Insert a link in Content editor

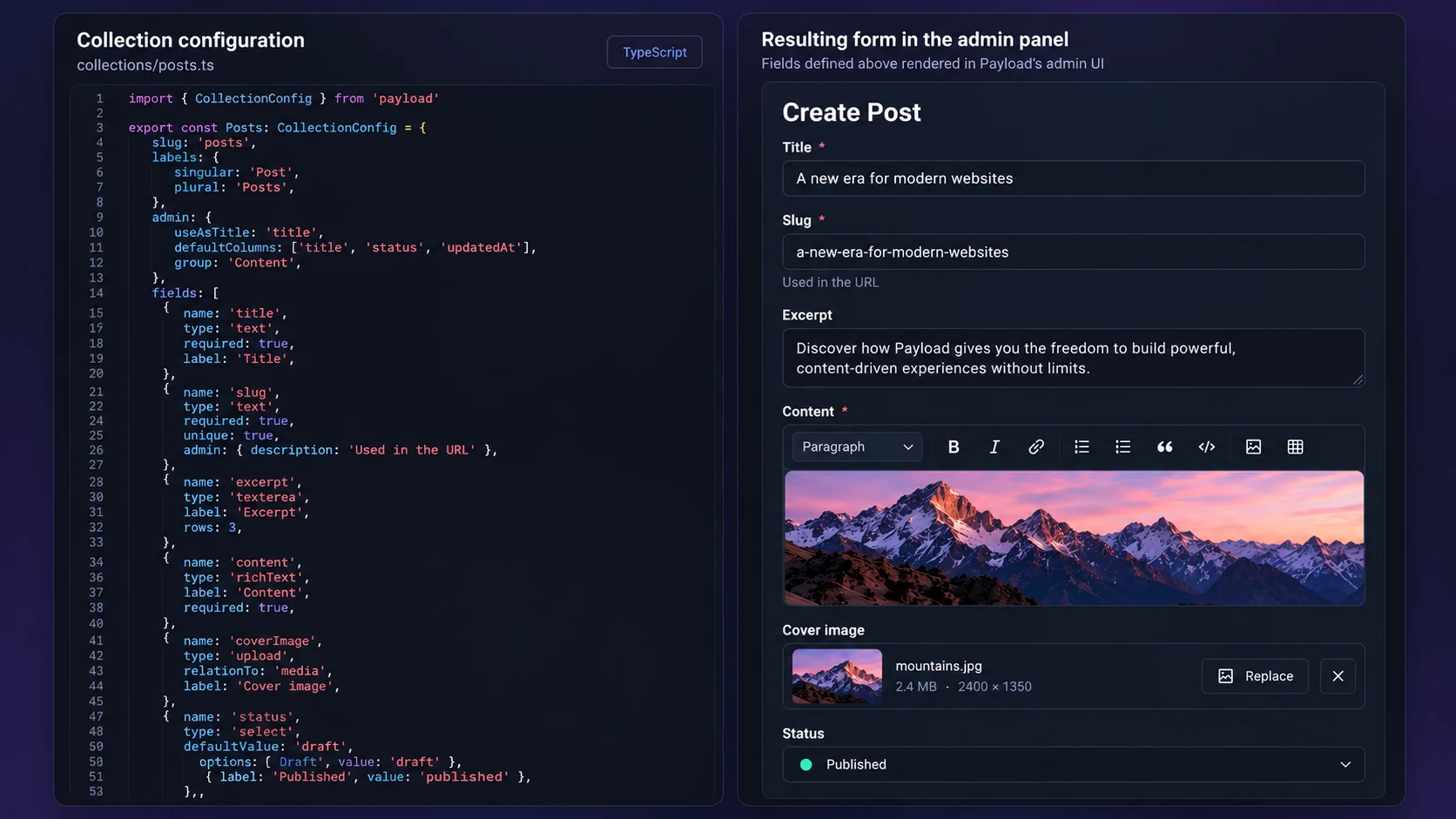1036,446
